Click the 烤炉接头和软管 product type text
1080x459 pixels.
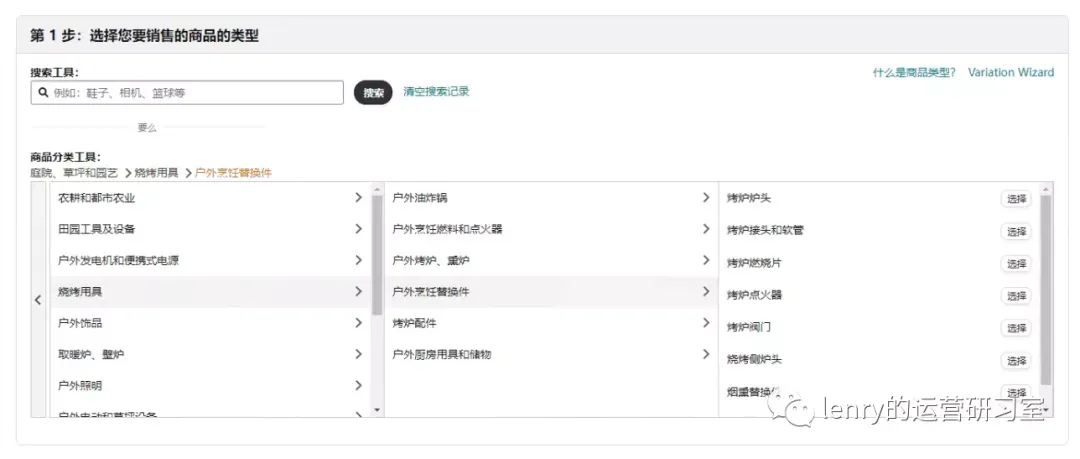765,230
